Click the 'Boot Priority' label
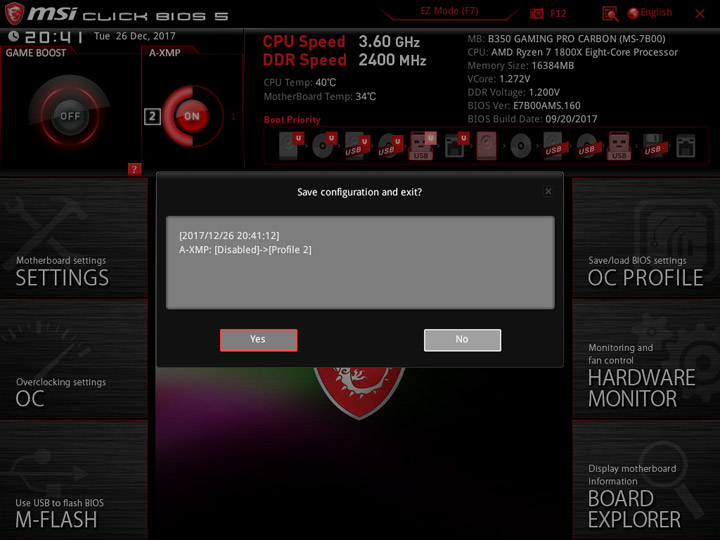720x540 pixels. [292, 120]
